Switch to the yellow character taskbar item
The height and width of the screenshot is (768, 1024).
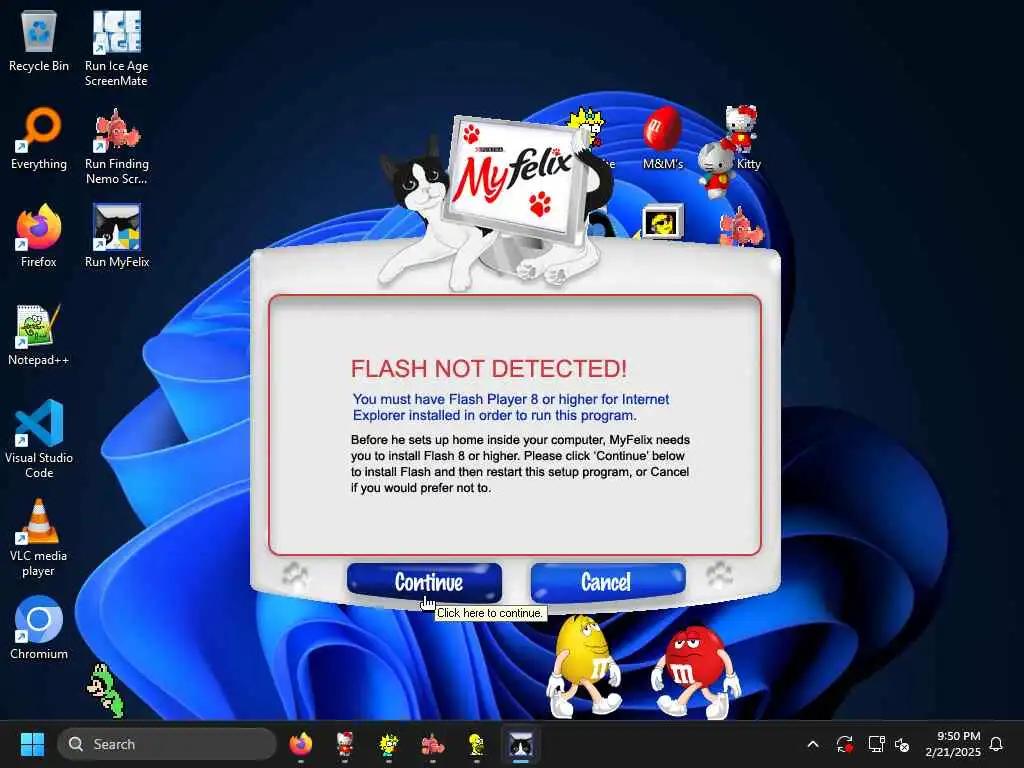point(476,744)
